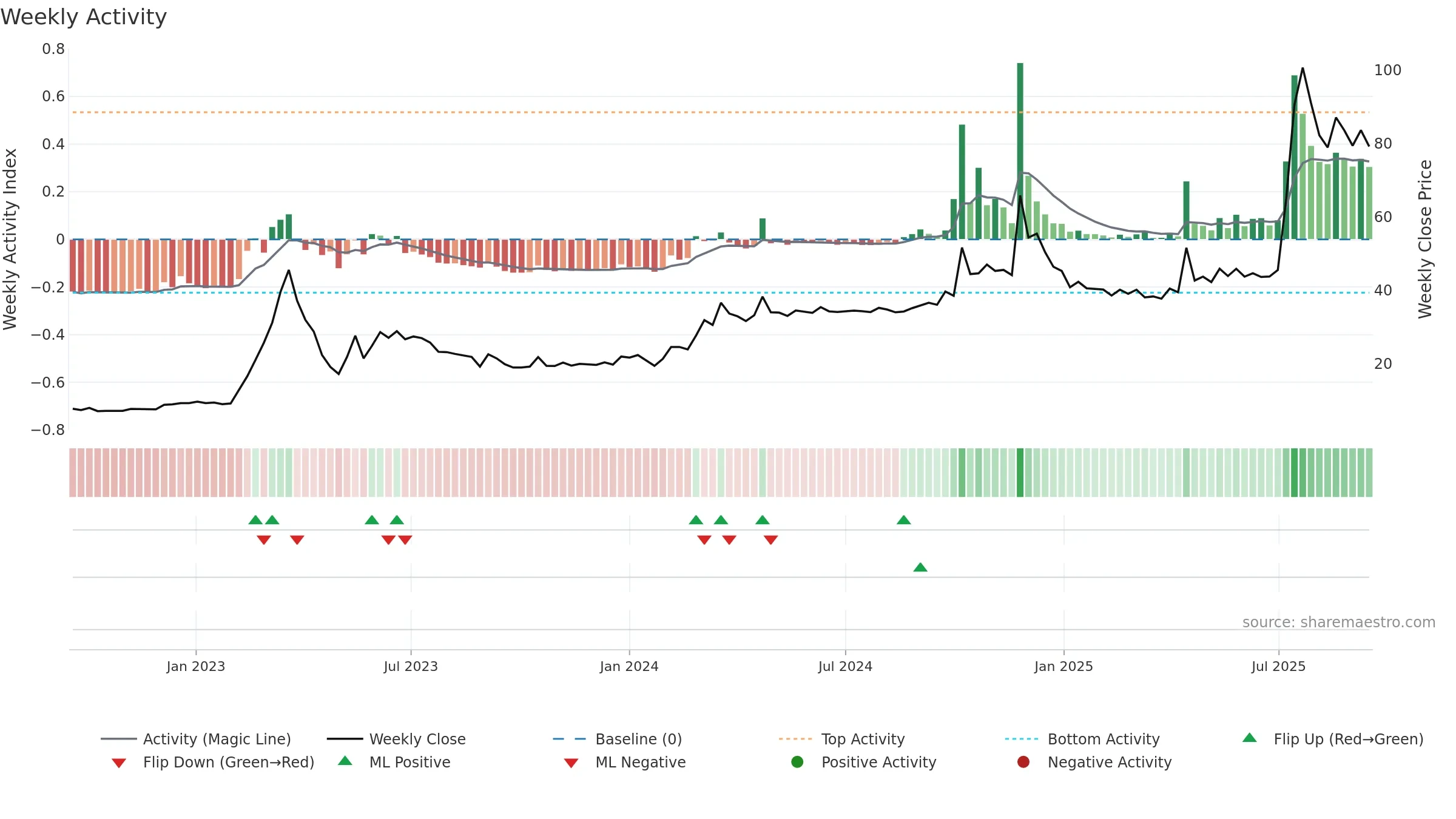The height and width of the screenshot is (819, 1456).
Task: Click the 100 right axis tick label
Action: [x=1387, y=70]
